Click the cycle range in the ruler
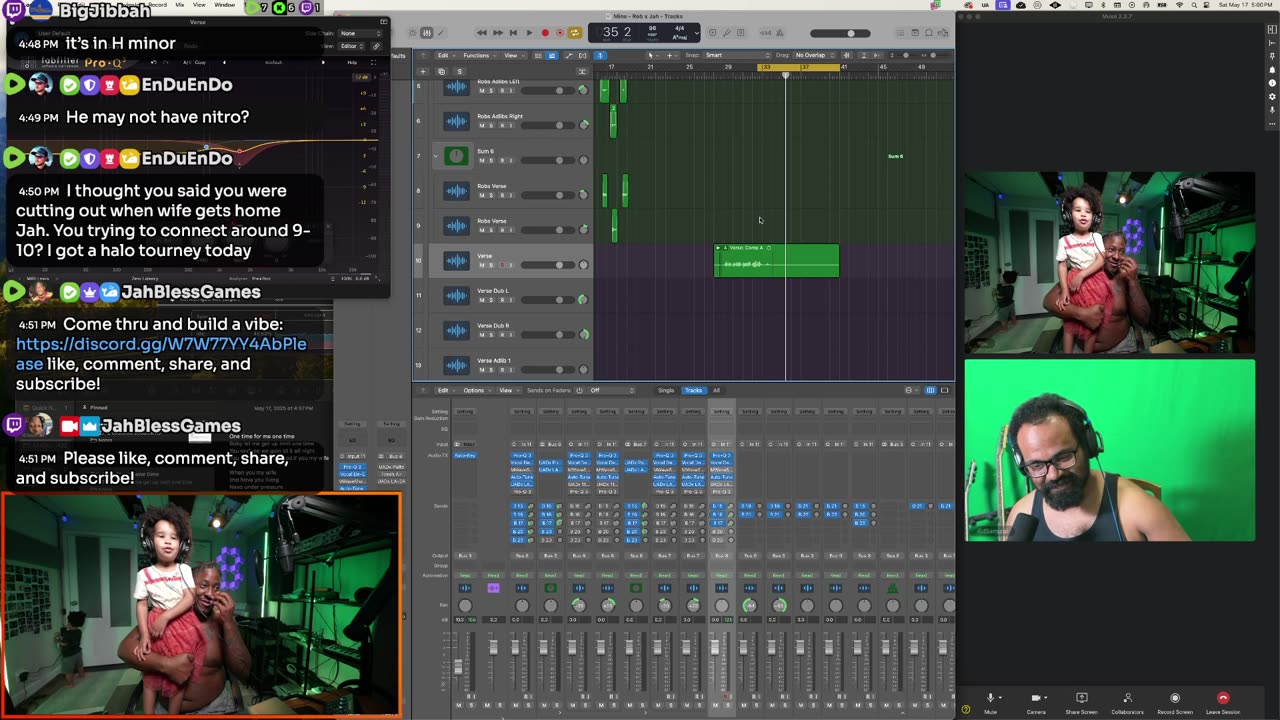 (798, 67)
